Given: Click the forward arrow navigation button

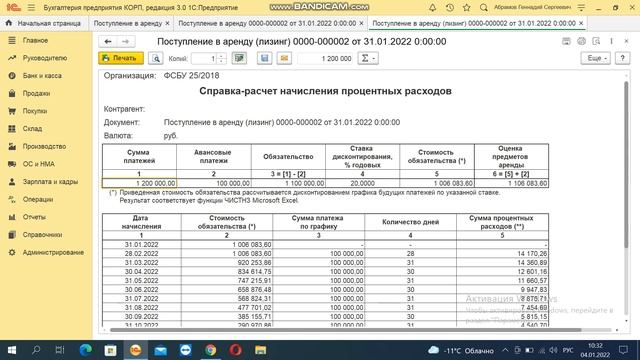Looking at the screenshot, I should click(125, 41).
